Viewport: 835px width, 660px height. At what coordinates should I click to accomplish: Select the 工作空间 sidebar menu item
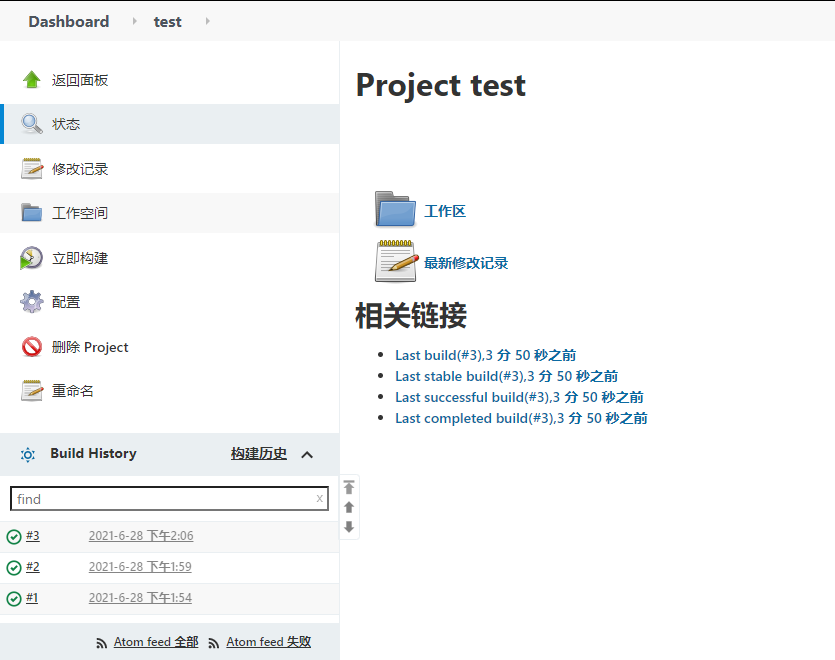pos(80,213)
